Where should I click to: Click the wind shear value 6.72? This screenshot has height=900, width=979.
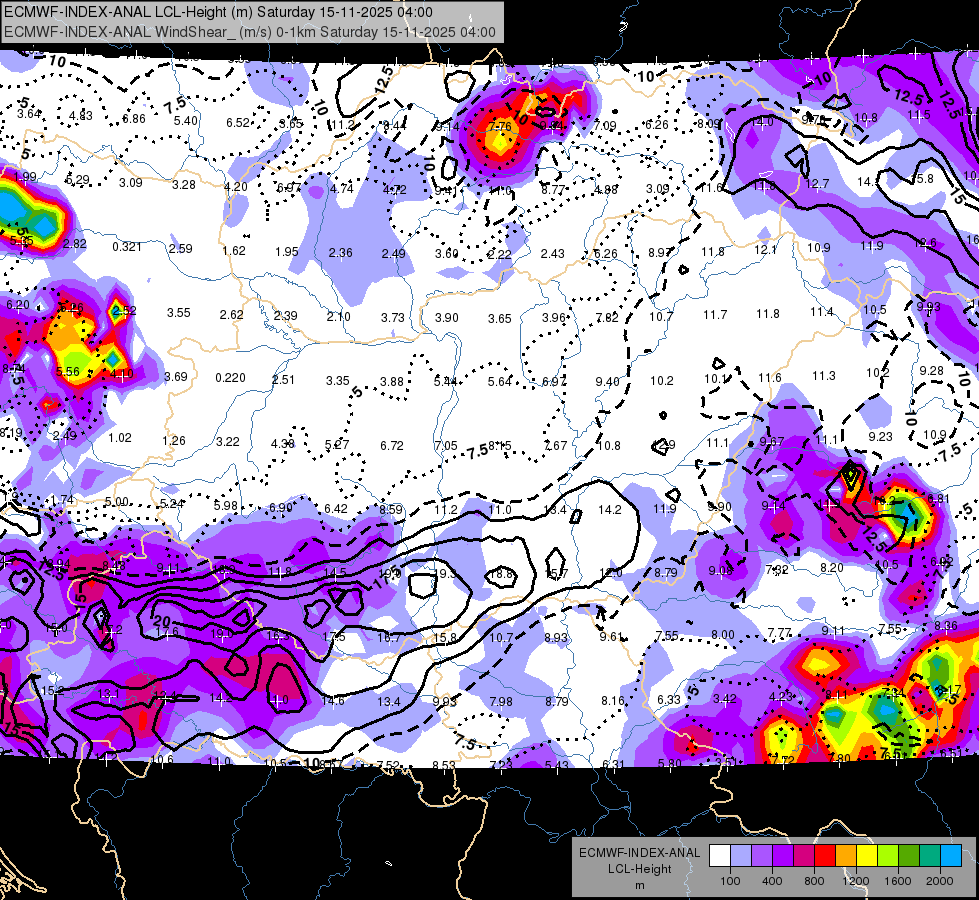coord(391,445)
